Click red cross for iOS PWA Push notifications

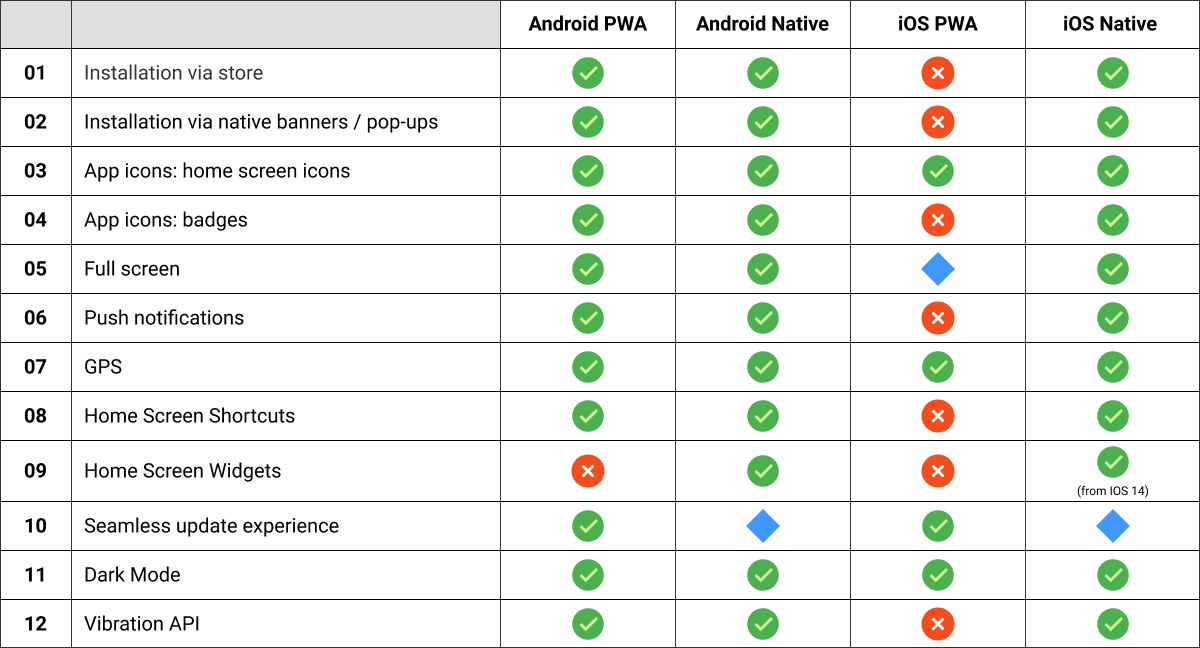(x=938, y=318)
